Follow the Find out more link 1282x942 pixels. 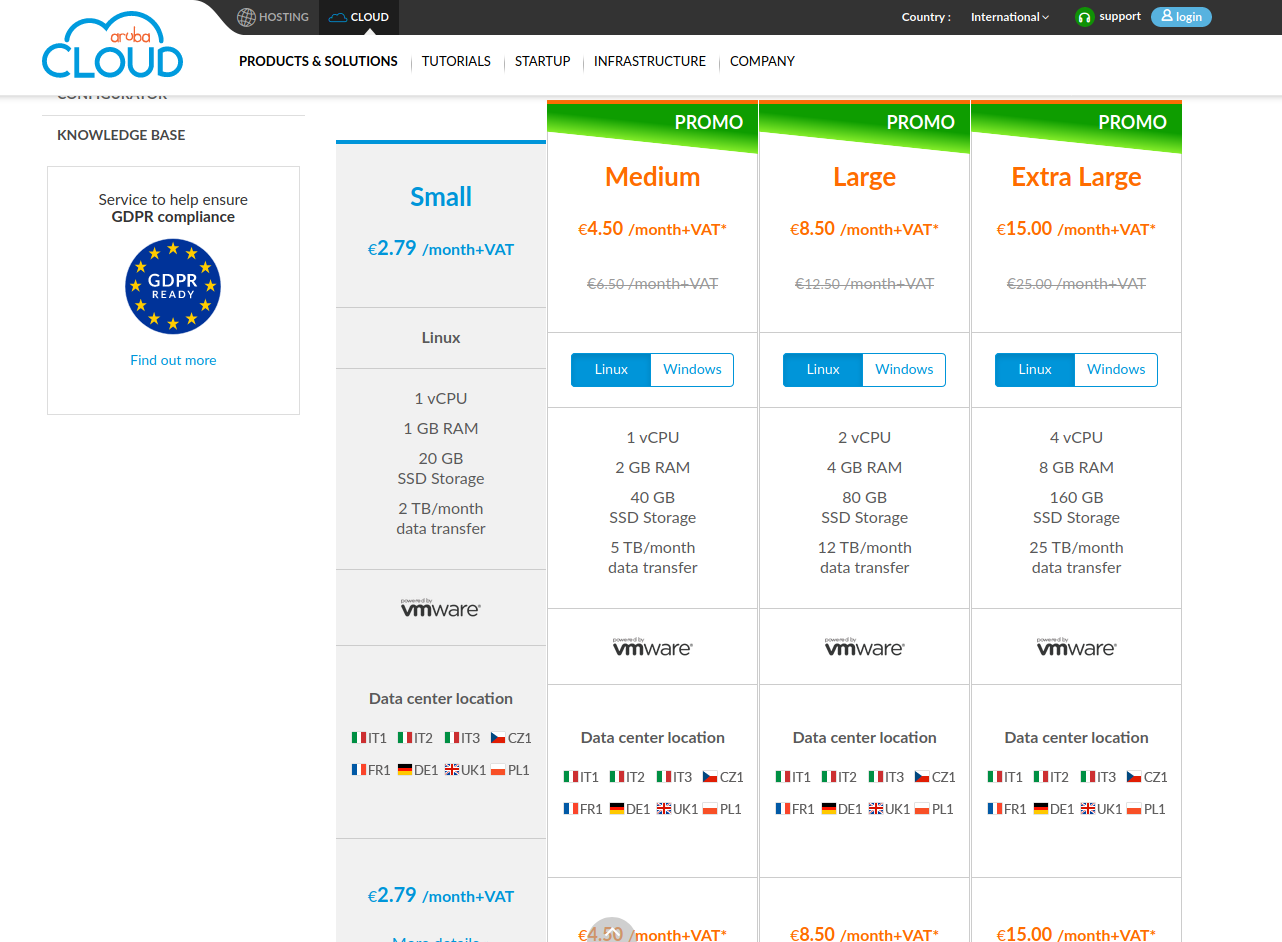(173, 360)
